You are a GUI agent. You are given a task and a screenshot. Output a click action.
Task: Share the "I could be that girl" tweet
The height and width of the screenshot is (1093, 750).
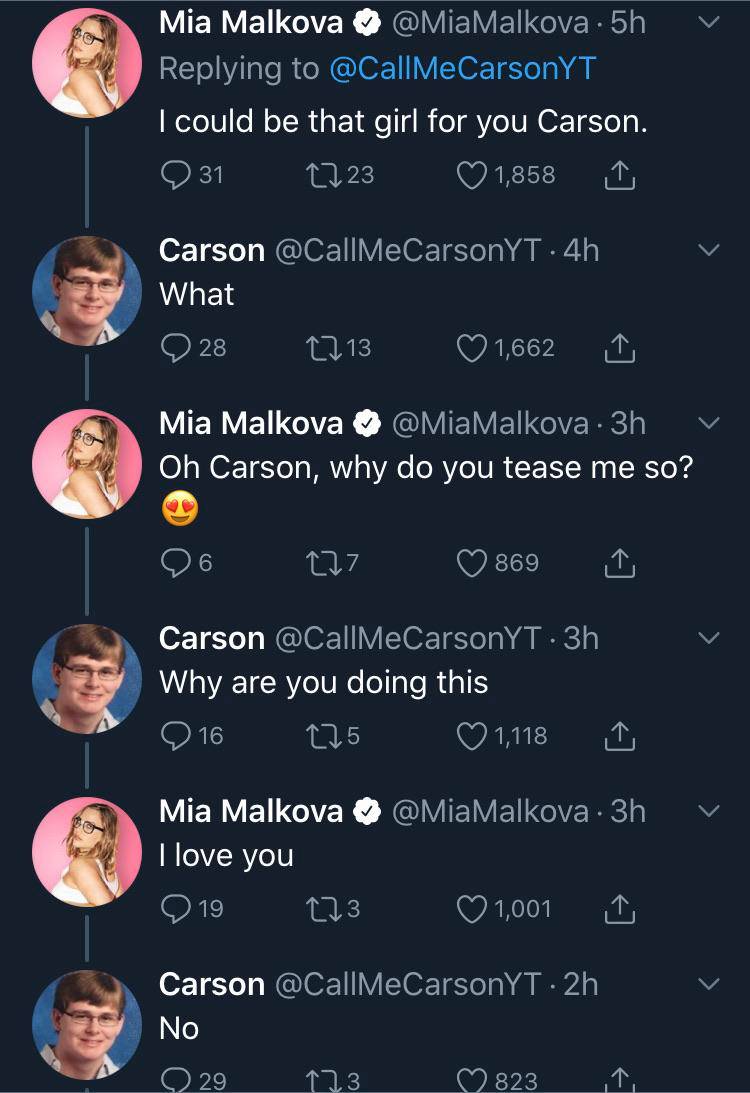click(621, 176)
